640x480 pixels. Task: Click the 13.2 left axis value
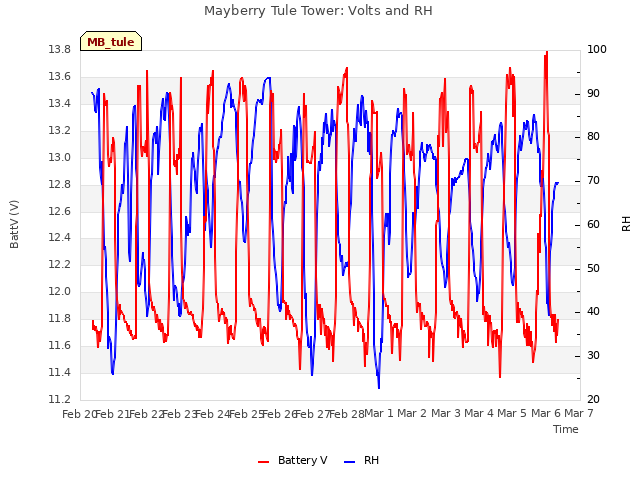tap(60, 131)
